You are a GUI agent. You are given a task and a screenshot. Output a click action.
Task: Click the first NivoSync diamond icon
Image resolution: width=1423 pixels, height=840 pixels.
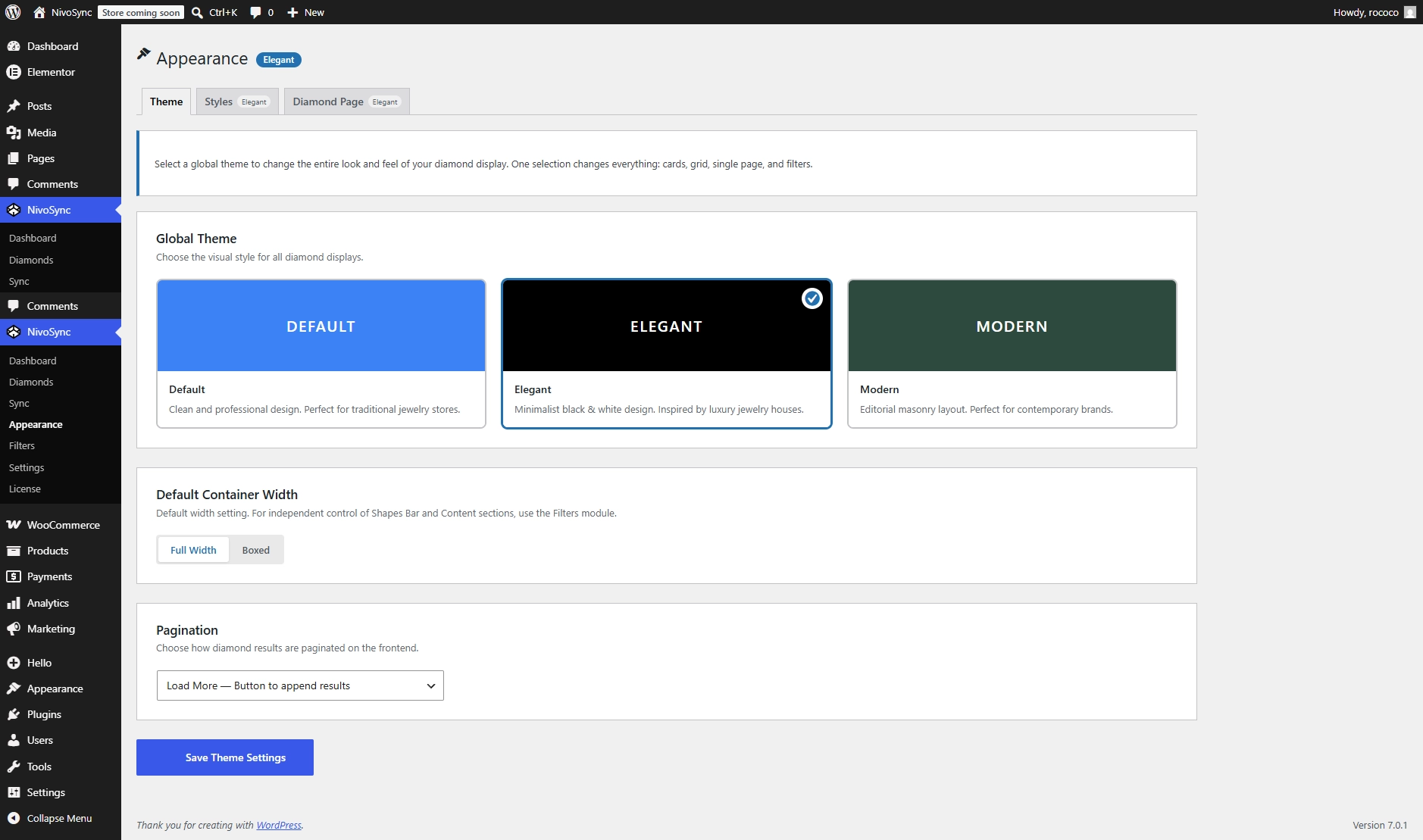click(14, 210)
